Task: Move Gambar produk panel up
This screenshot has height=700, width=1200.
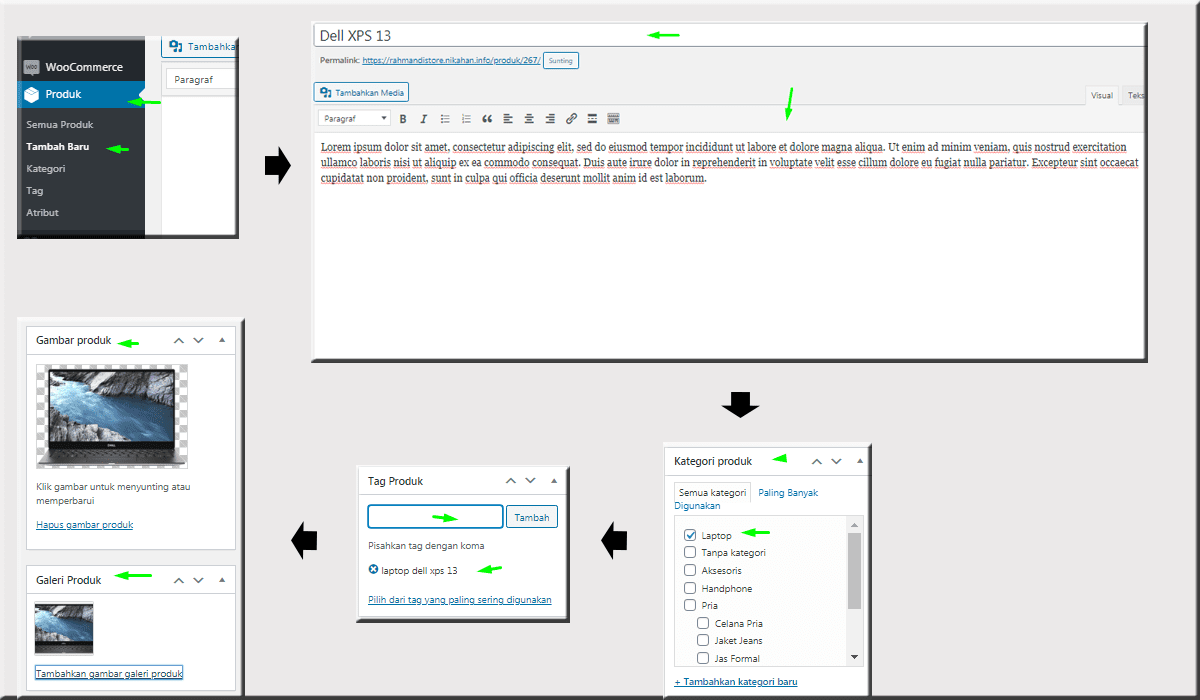Action: pos(179,341)
